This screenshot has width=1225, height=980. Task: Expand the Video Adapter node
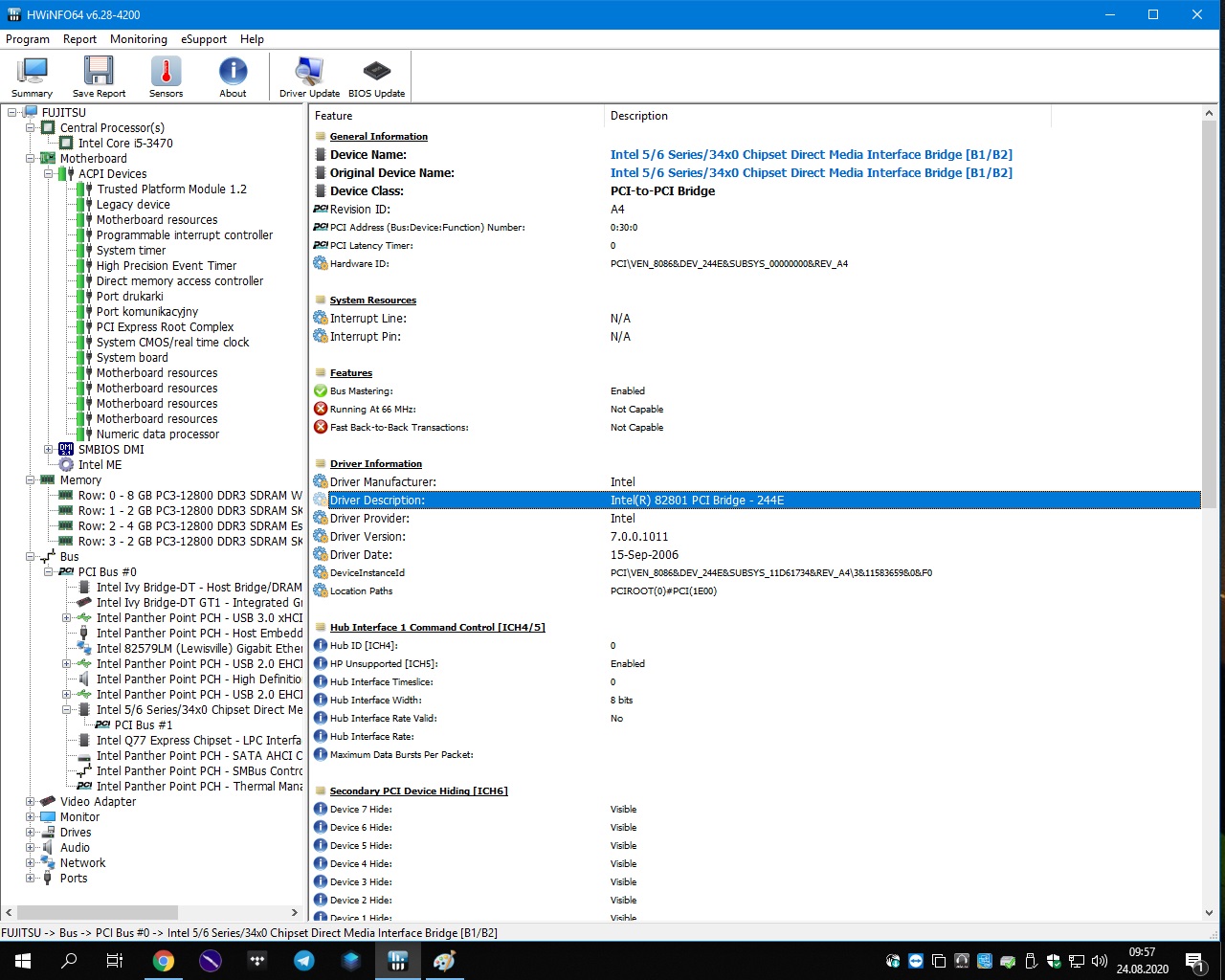click(x=30, y=802)
